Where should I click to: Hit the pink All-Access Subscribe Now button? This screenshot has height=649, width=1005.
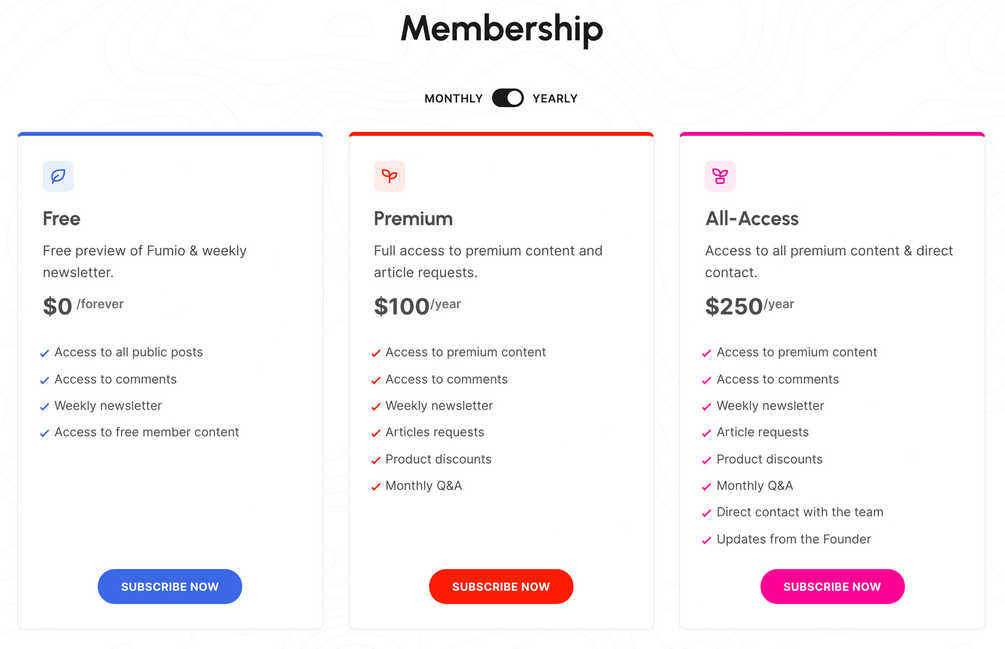pyautogui.click(x=832, y=587)
